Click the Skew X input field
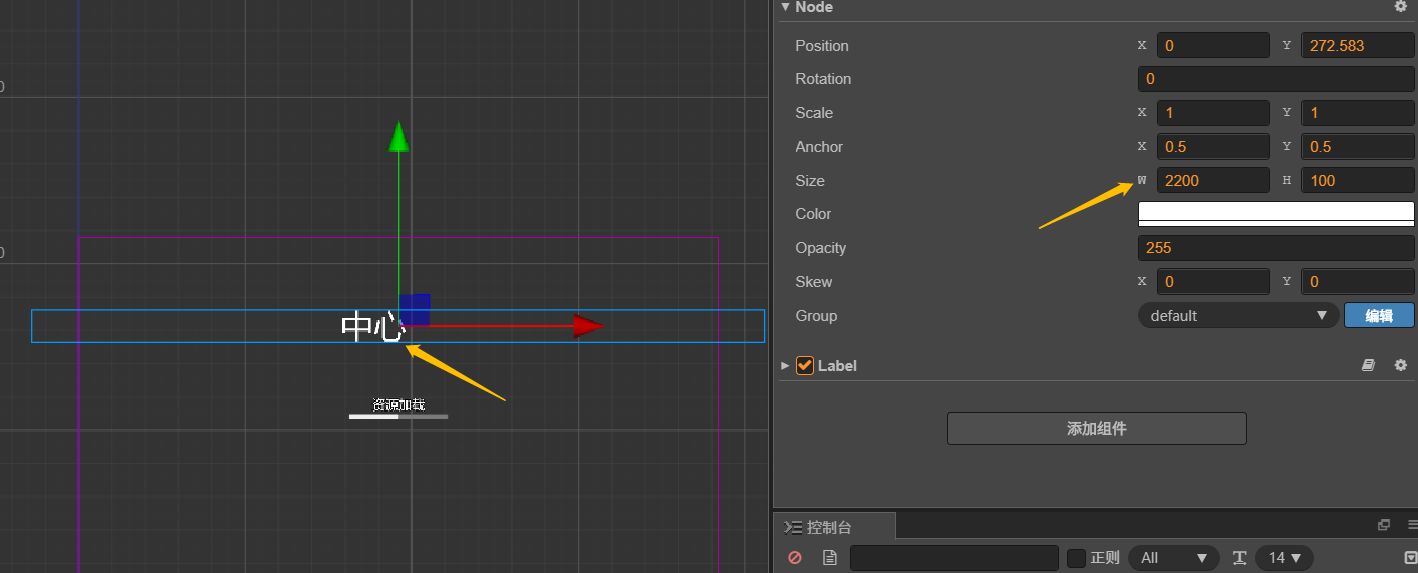Screen dimensions: 1418x573 [x=1213, y=282]
